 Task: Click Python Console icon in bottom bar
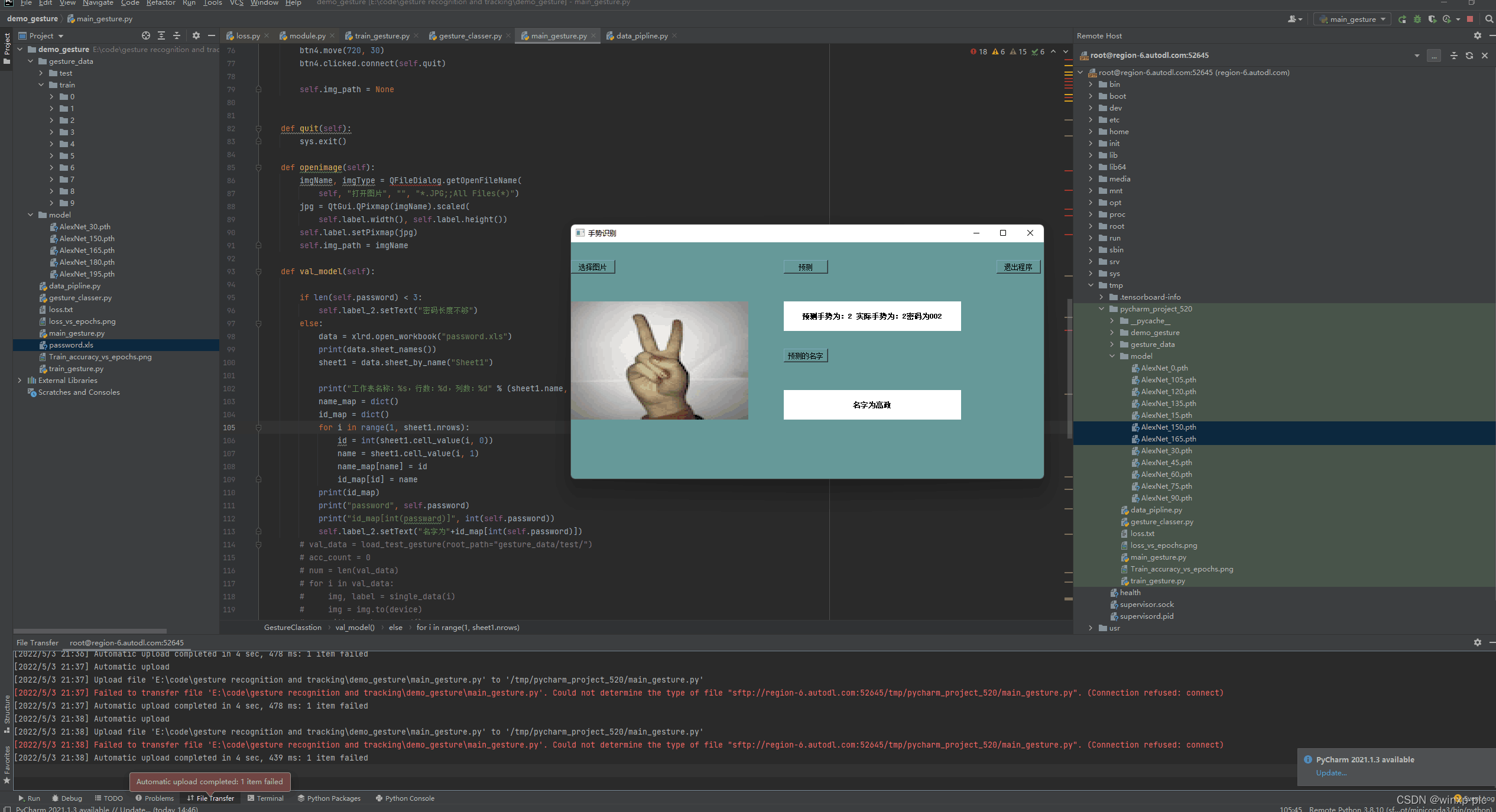[x=407, y=797]
